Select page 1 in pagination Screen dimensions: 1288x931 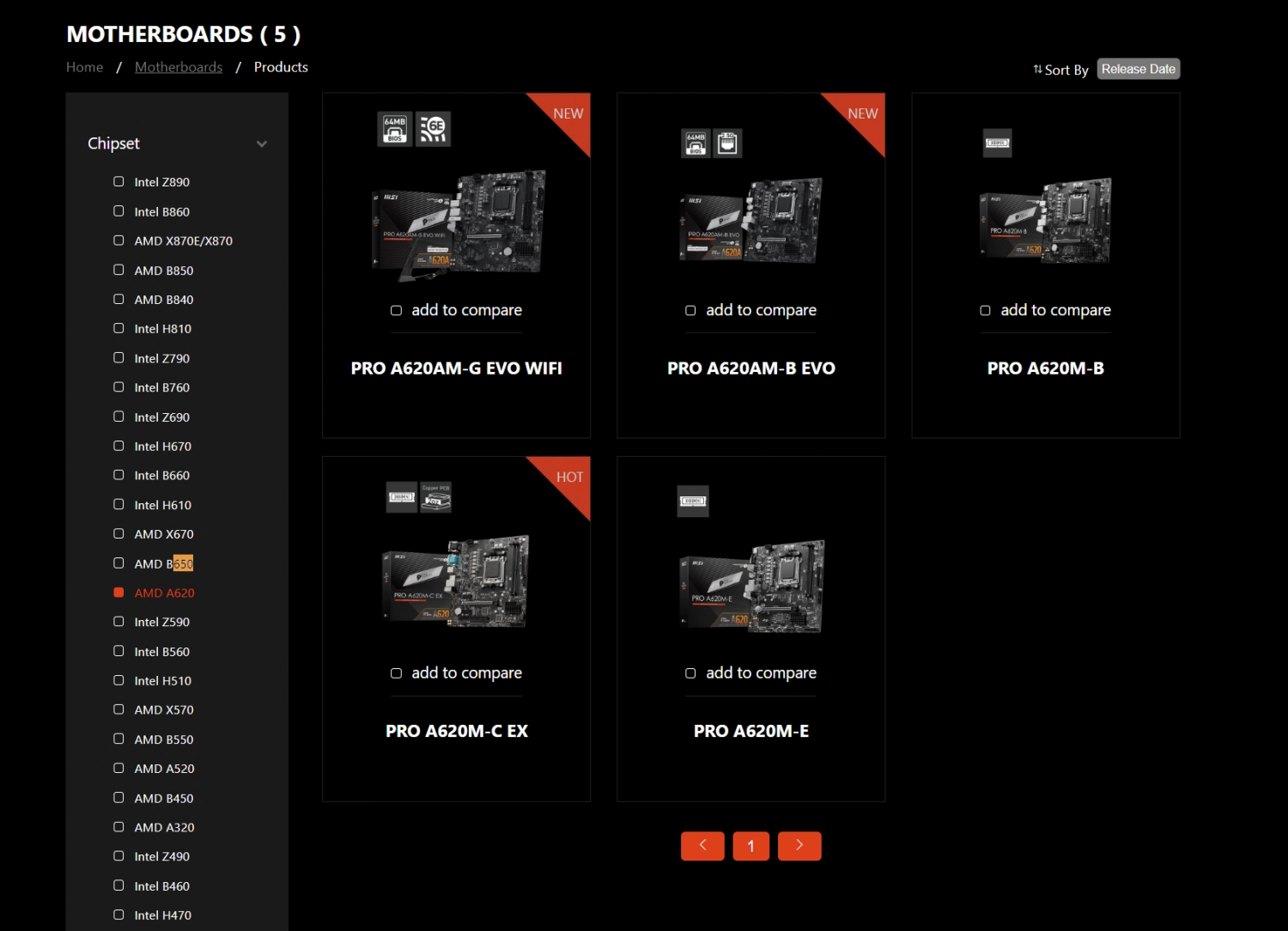750,846
